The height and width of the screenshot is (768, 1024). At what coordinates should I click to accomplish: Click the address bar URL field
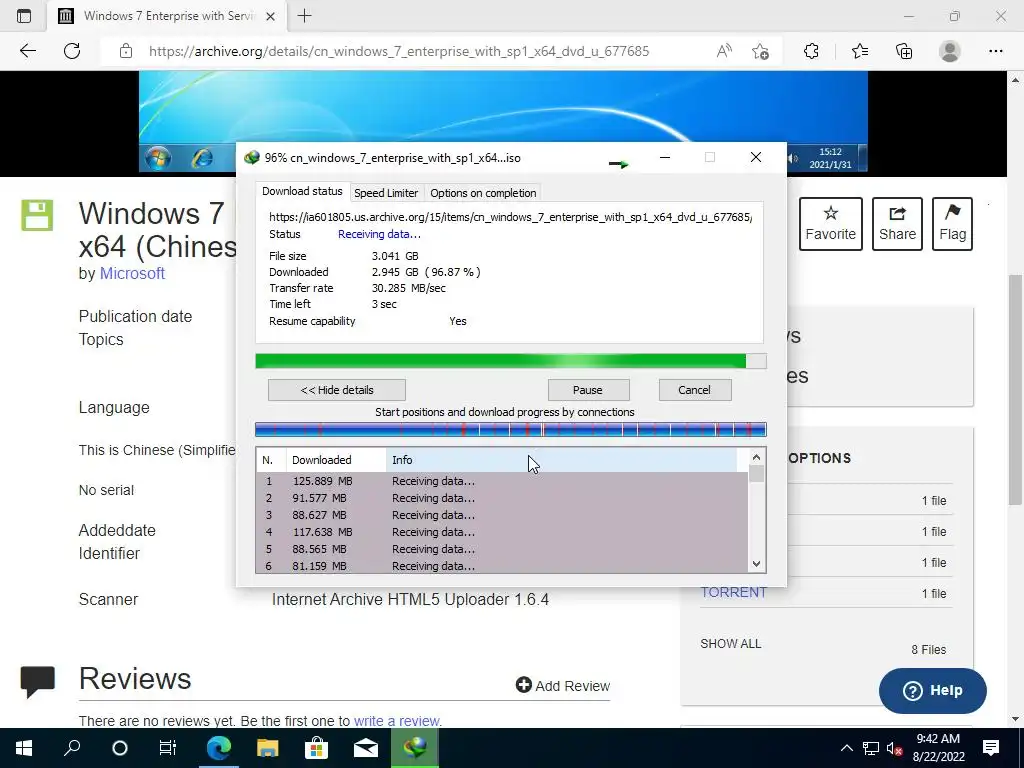[x=398, y=51]
